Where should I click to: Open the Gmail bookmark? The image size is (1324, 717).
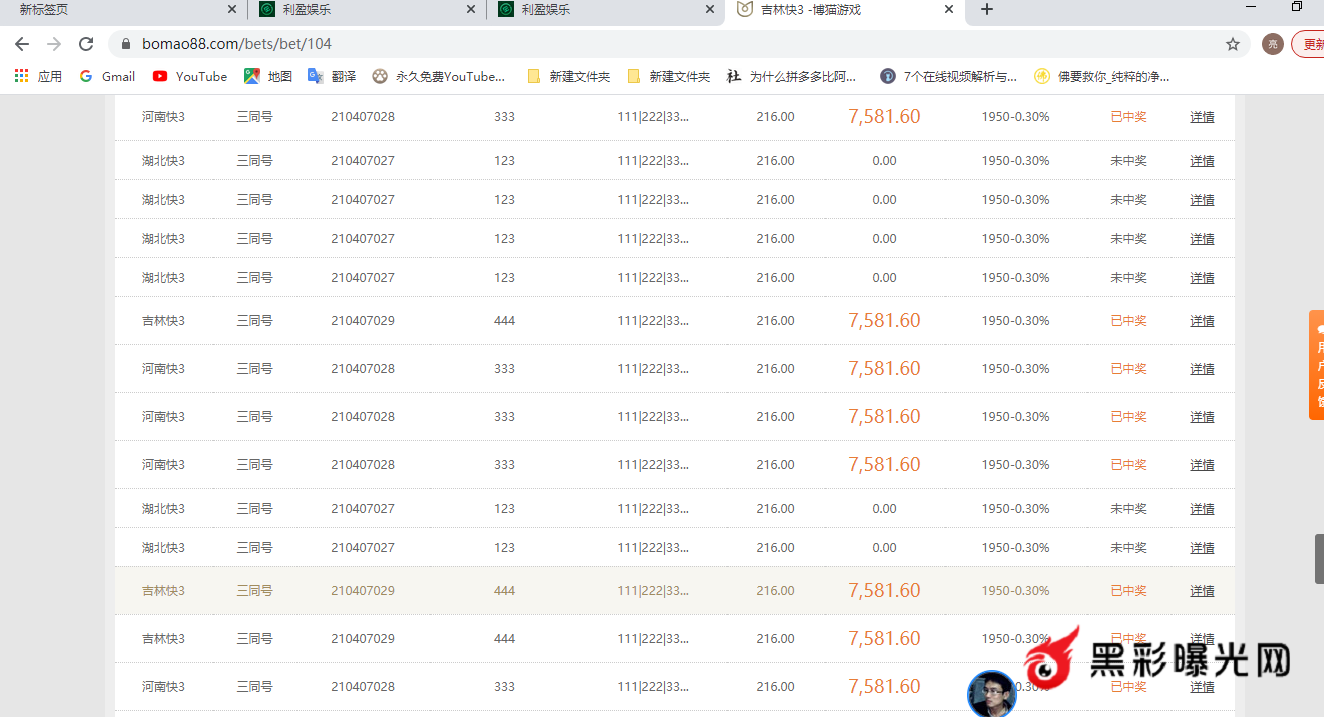pos(107,76)
